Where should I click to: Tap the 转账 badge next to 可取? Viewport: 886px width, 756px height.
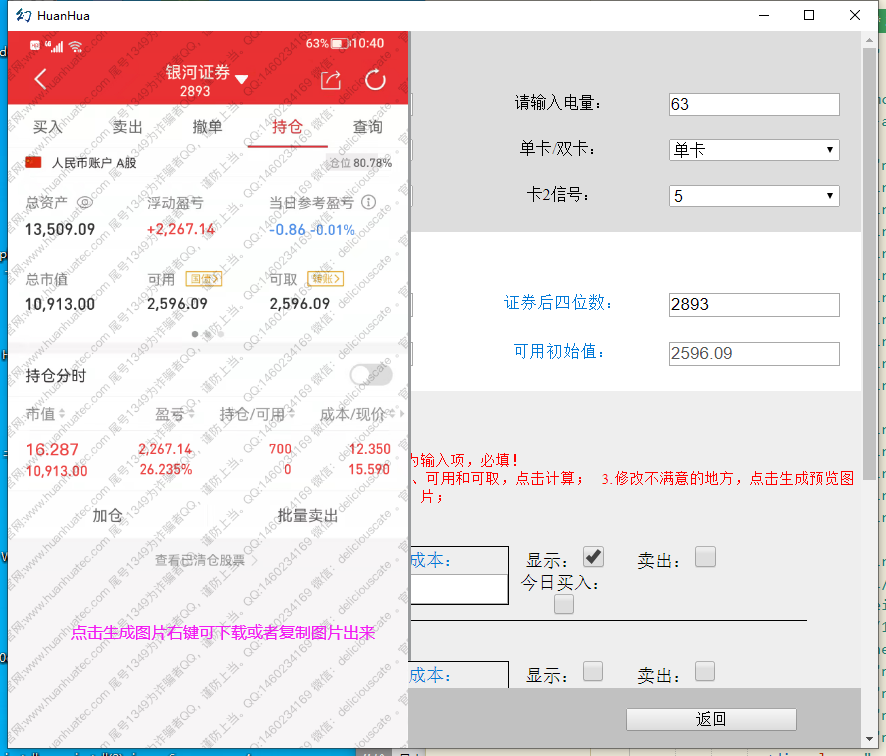pyautogui.click(x=326, y=279)
